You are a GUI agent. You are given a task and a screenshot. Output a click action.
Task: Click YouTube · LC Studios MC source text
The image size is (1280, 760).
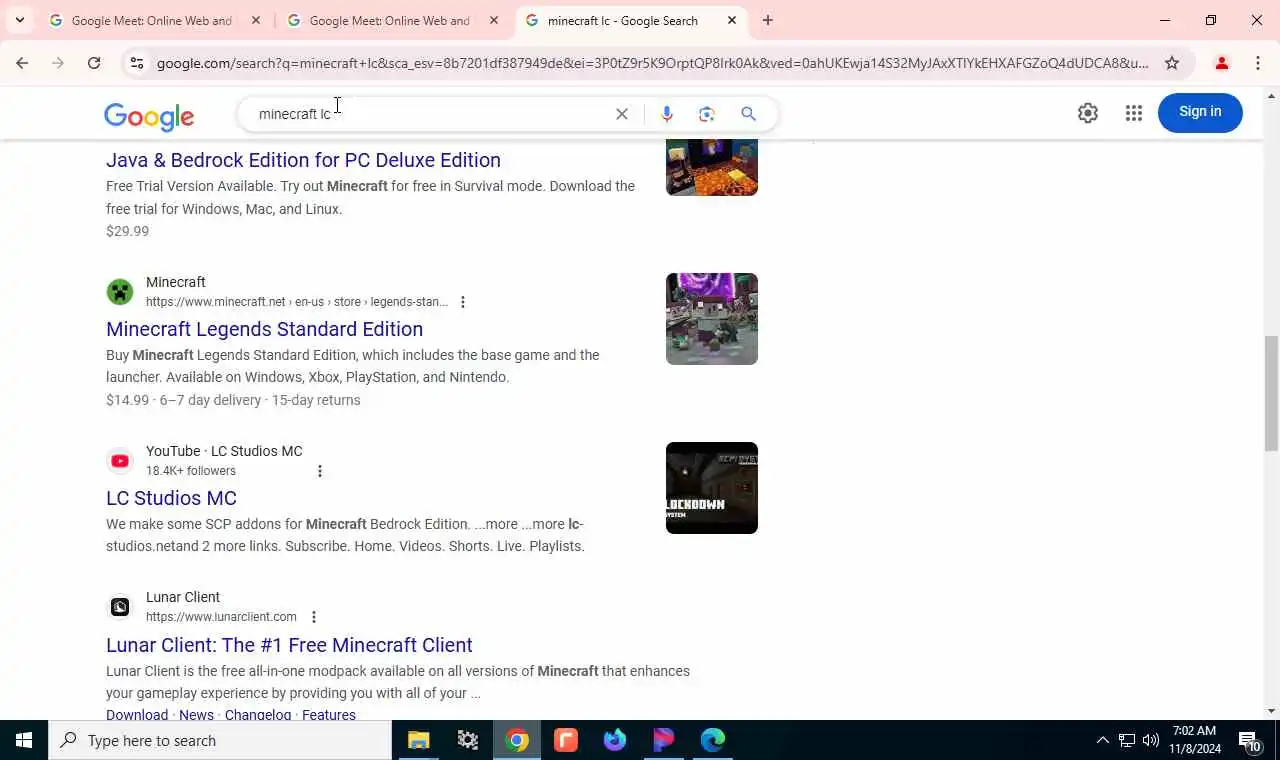click(224, 451)
